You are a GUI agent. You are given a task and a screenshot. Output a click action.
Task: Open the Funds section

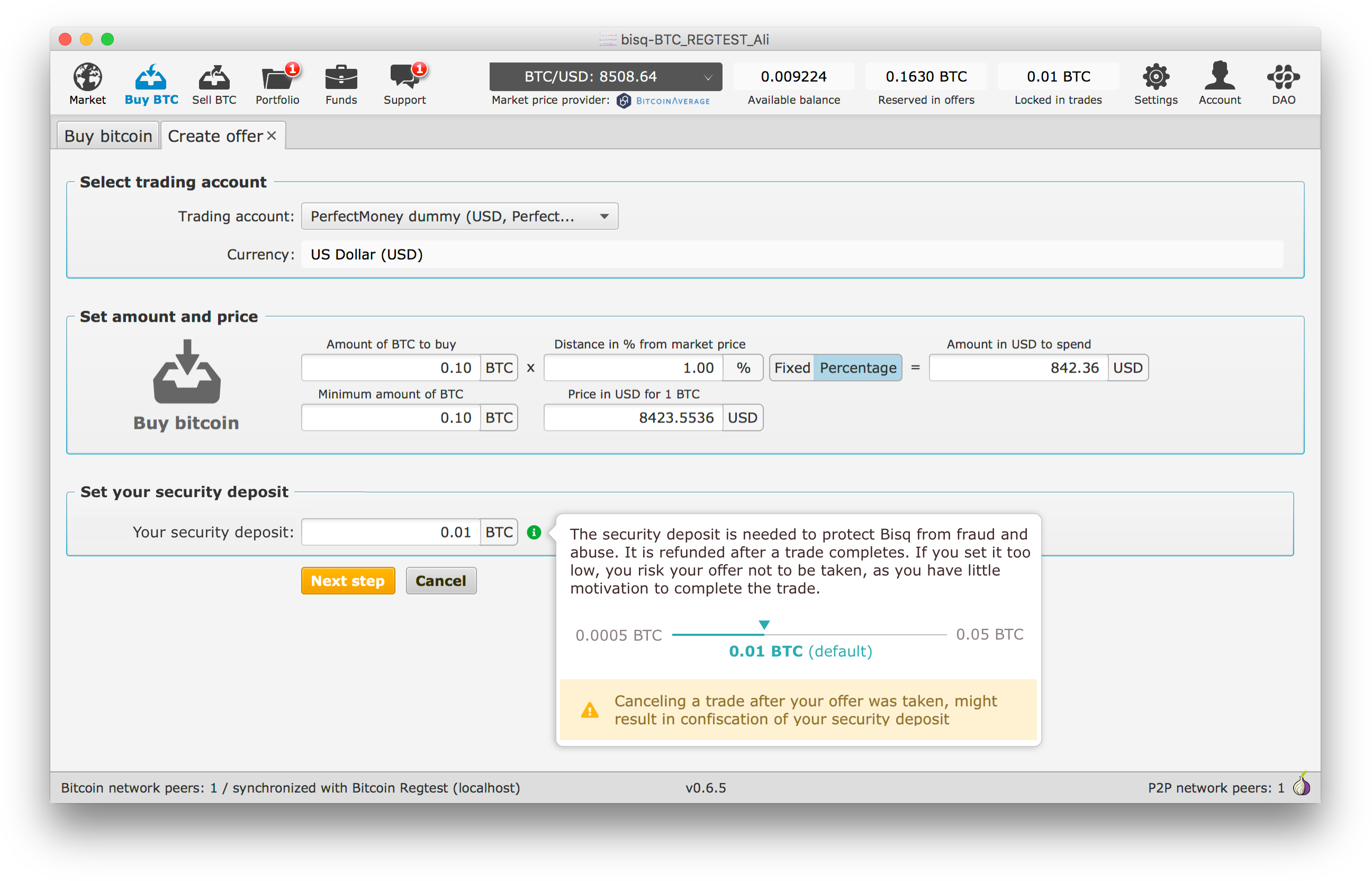[x=341, y=83]
